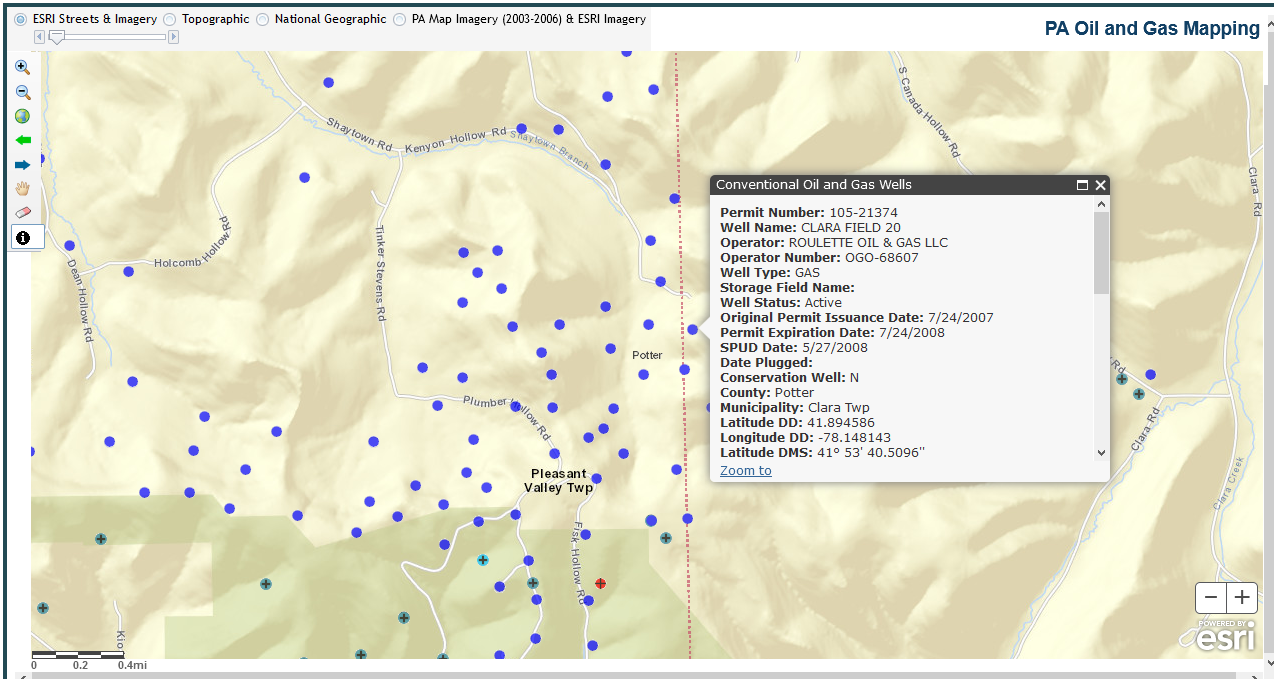Click the Conservation Well N row

click(790, 377)
